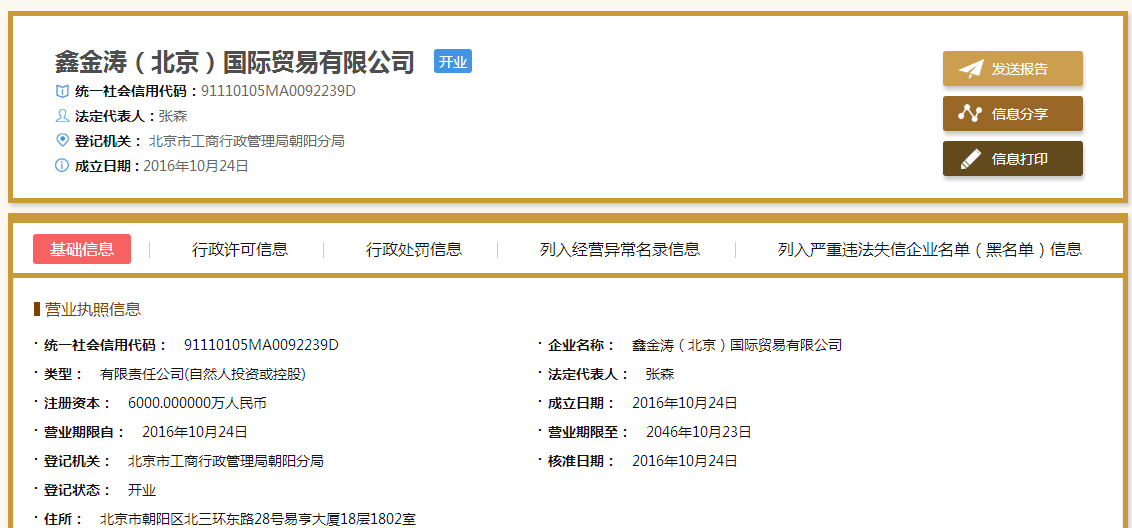Screen dimensions: 1132x528
Task: Click the paper plane icon on 发送报告
Action: (x=971, y=69)
